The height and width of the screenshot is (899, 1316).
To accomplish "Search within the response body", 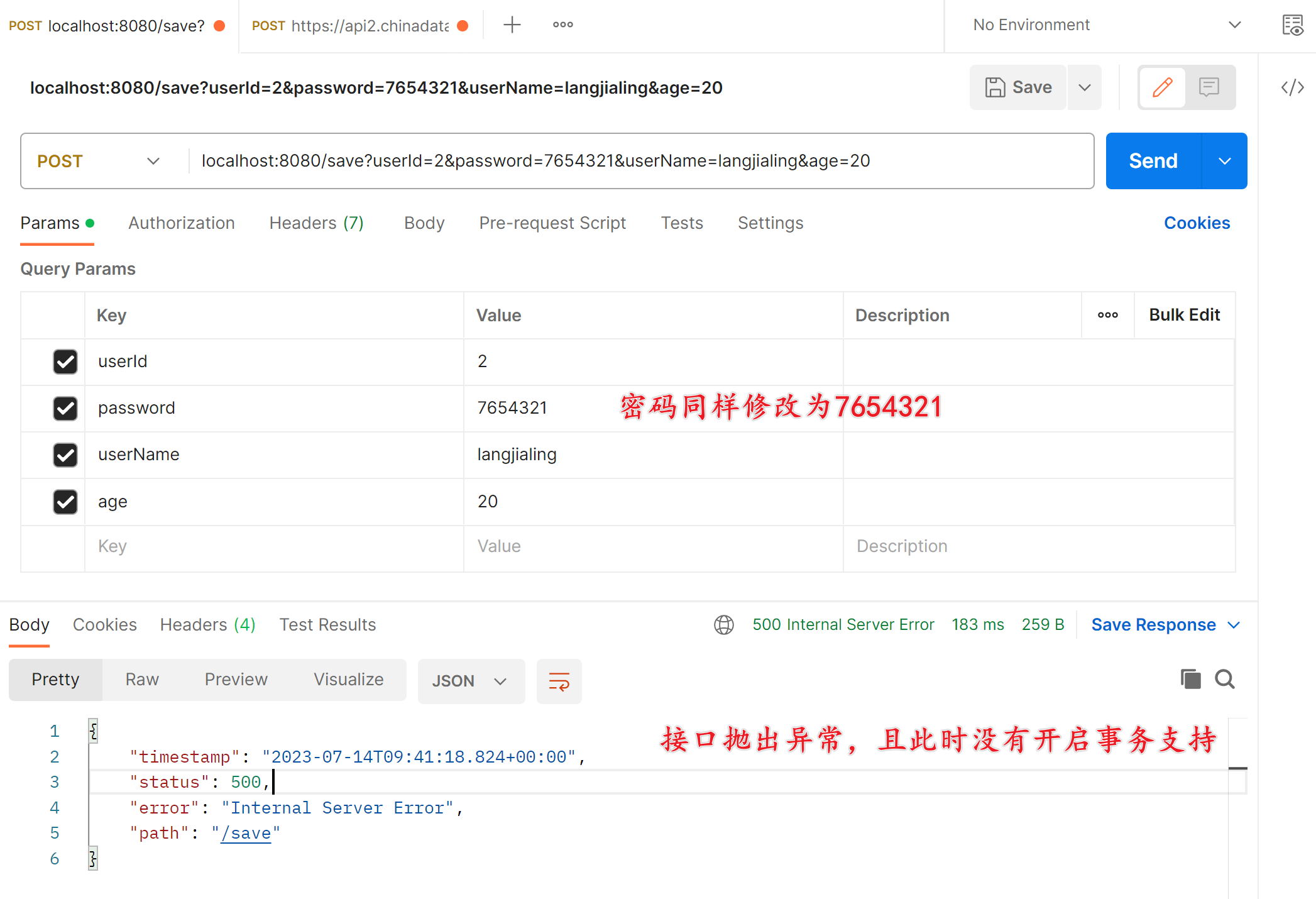I will (x=1224, y=679).
